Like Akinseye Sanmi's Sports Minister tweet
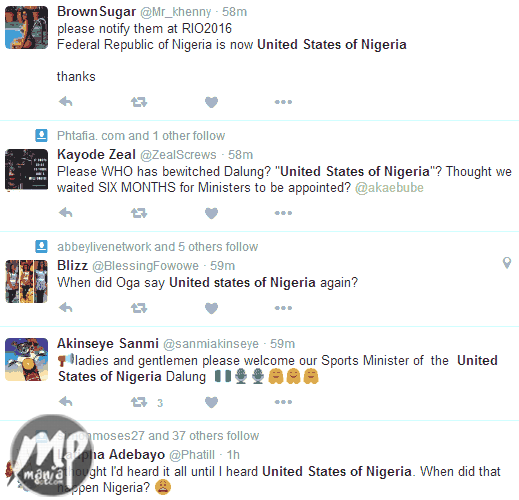519x500 pixels. coord(211,402)
